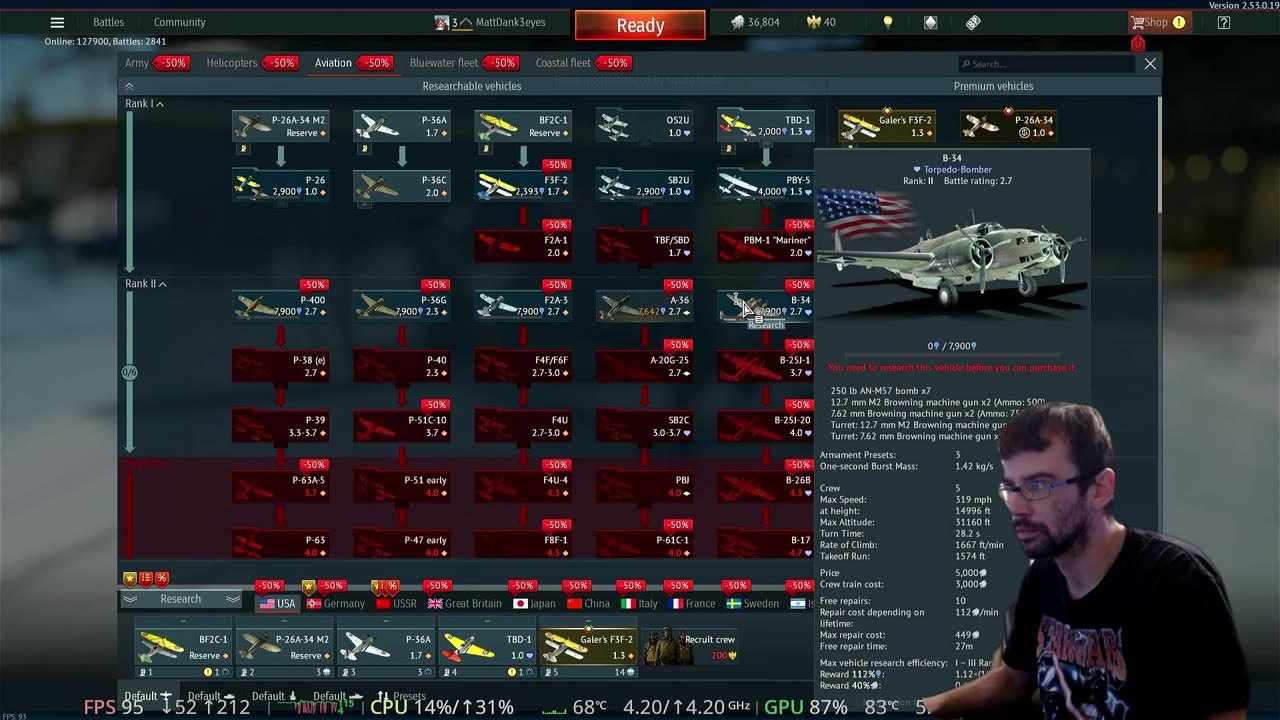Switch to the Army tab
This screenshot has width=1280, height=720.
tap(137, 63)
